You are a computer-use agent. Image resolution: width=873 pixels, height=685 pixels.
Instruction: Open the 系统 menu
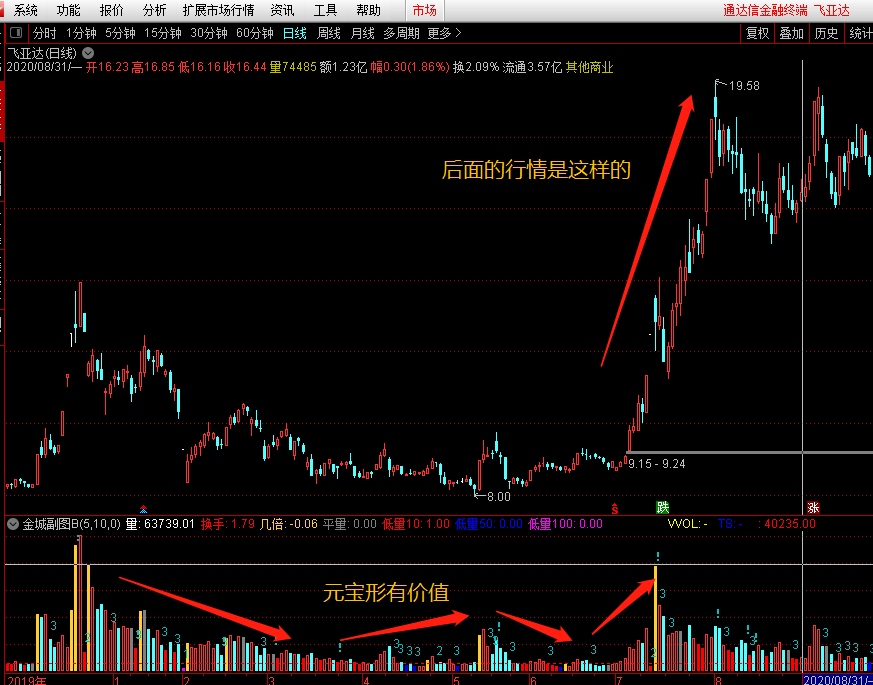tap(26, 10)
